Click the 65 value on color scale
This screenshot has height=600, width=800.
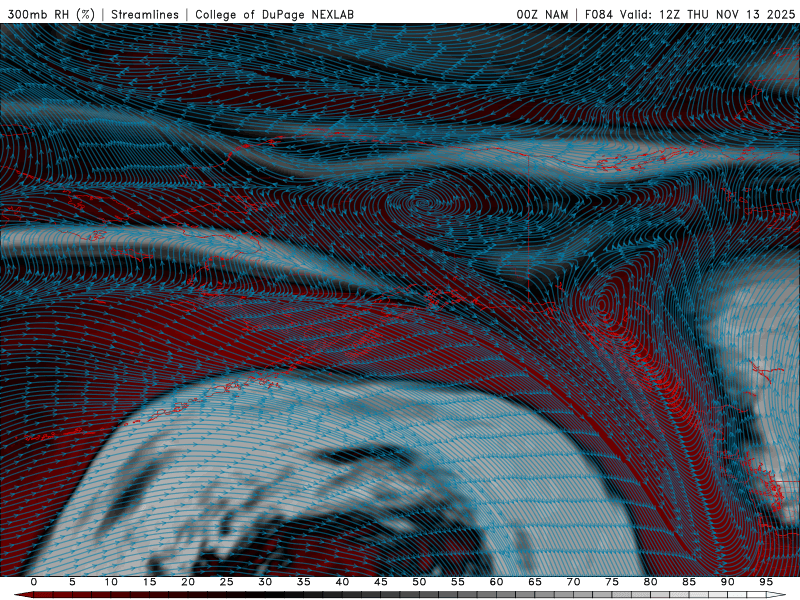coord(535,582)
